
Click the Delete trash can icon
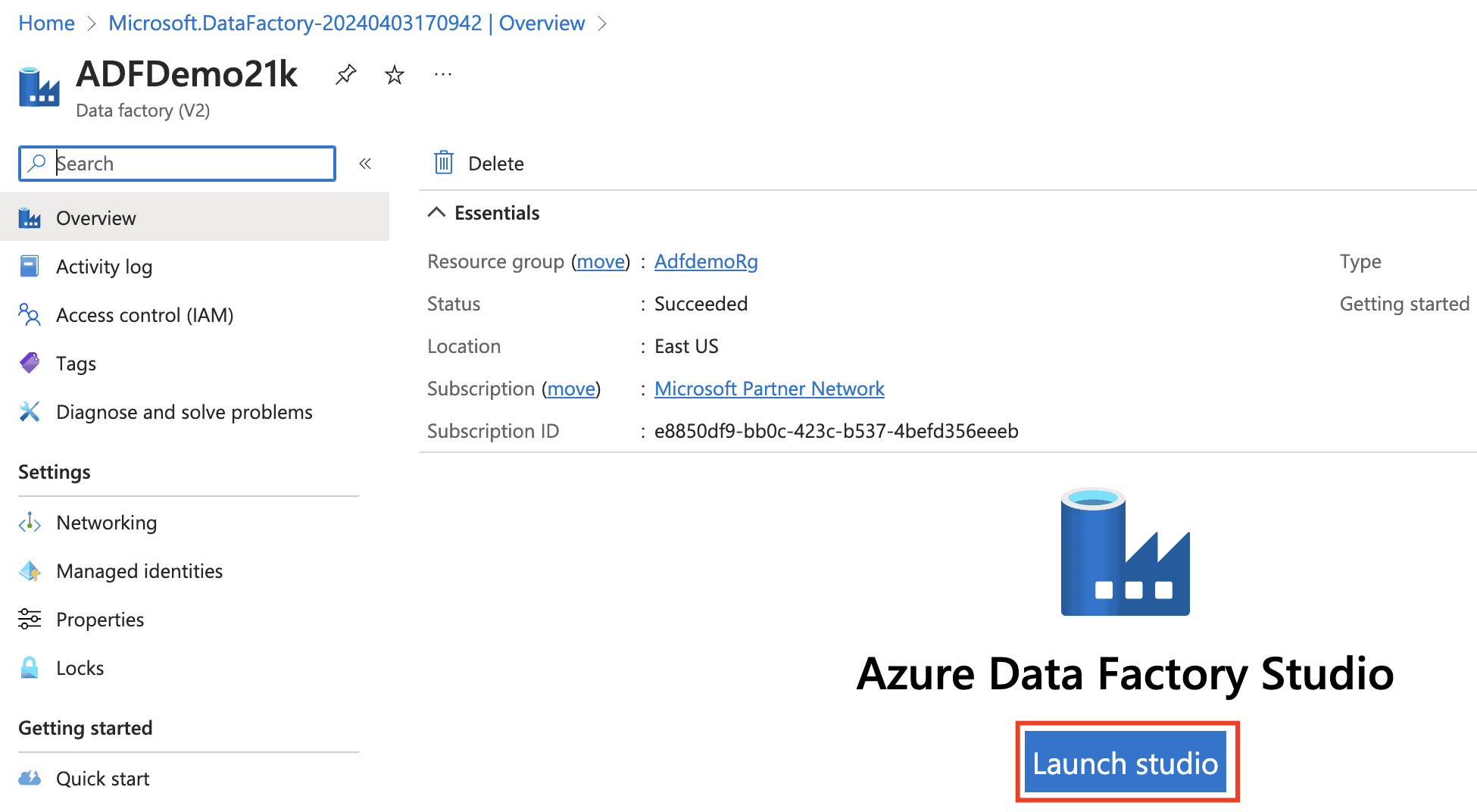coord(444,163)
